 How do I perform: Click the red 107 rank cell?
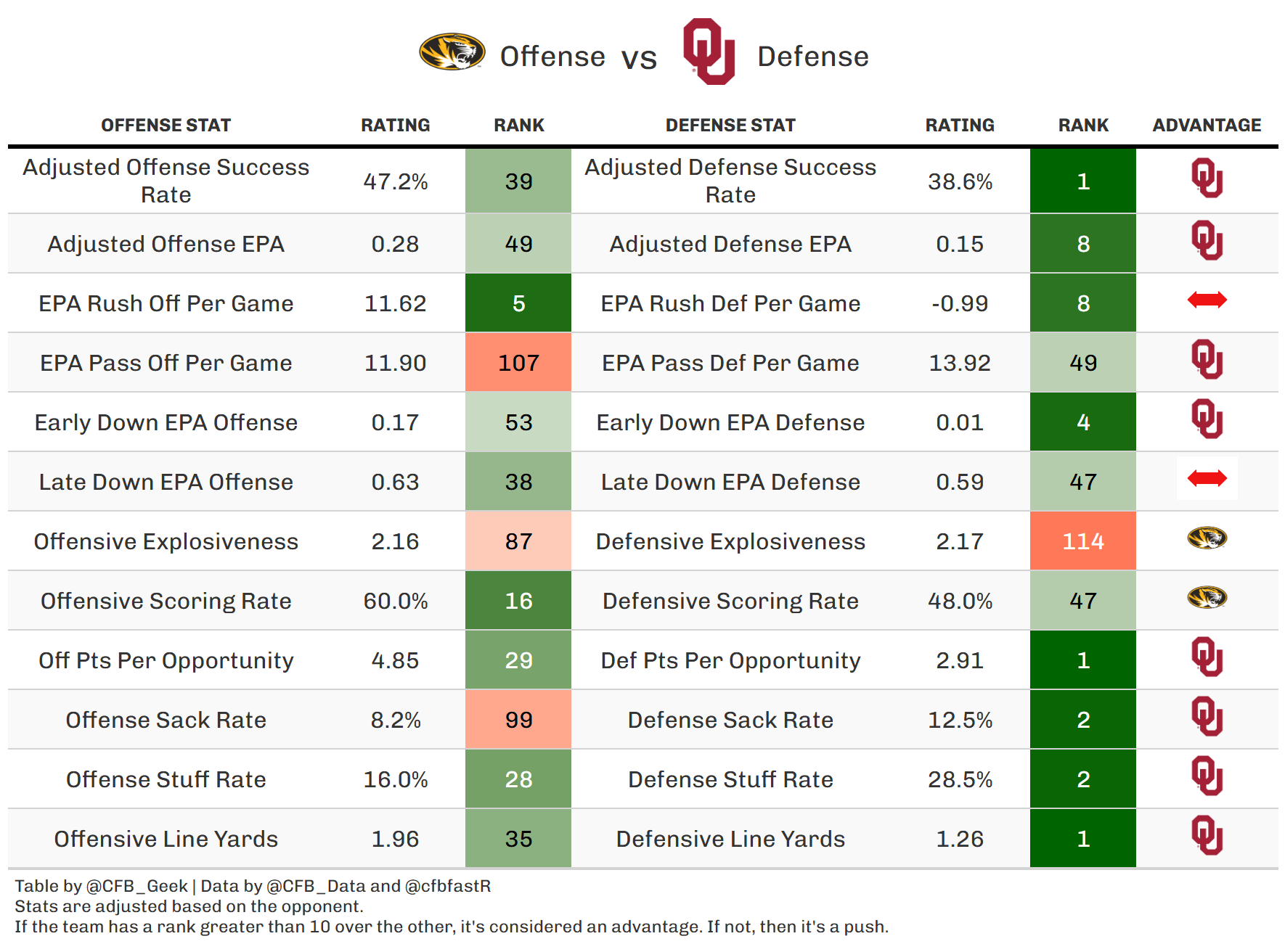tap(518, 363)
